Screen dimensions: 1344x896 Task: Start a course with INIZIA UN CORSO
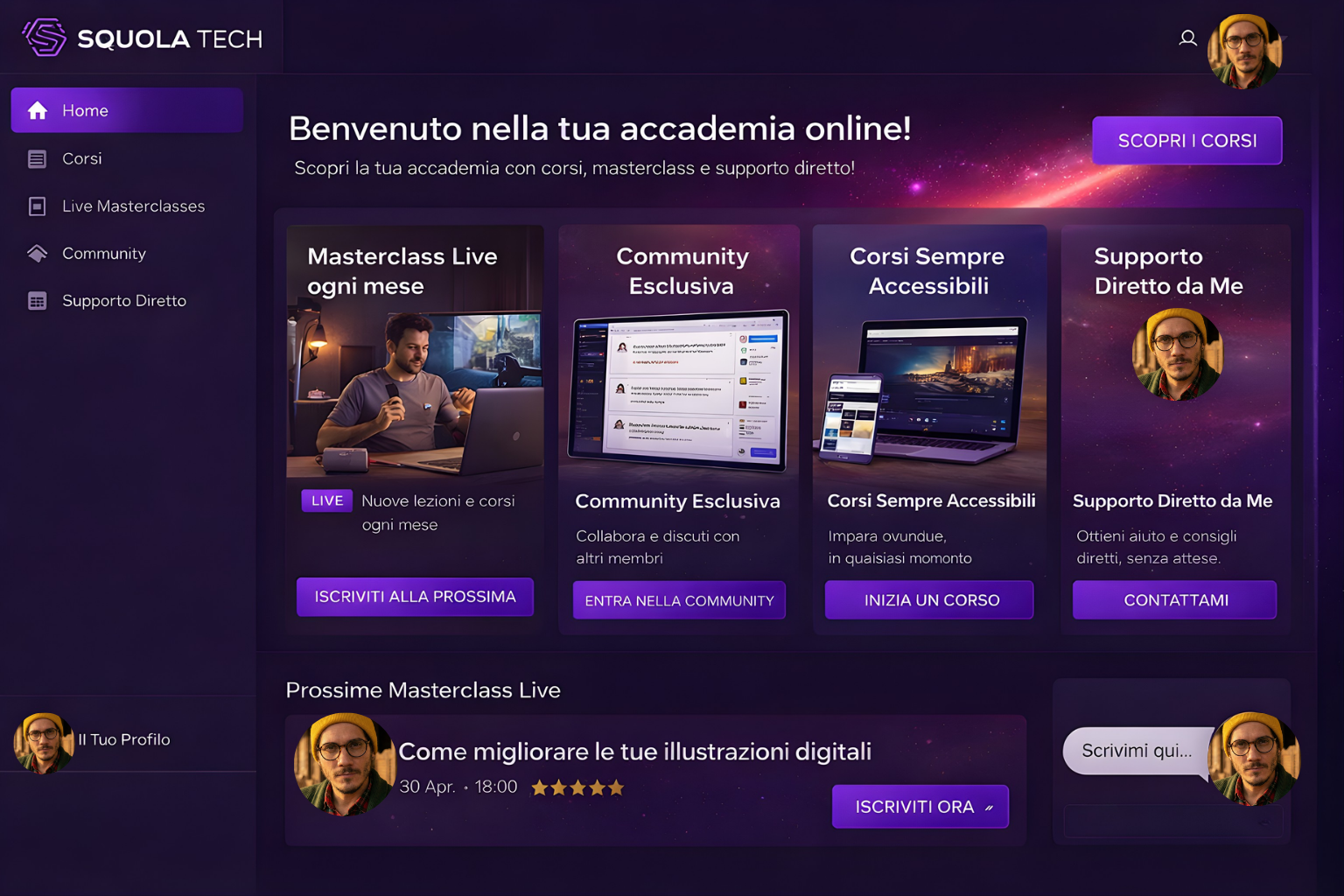[929, 600]
